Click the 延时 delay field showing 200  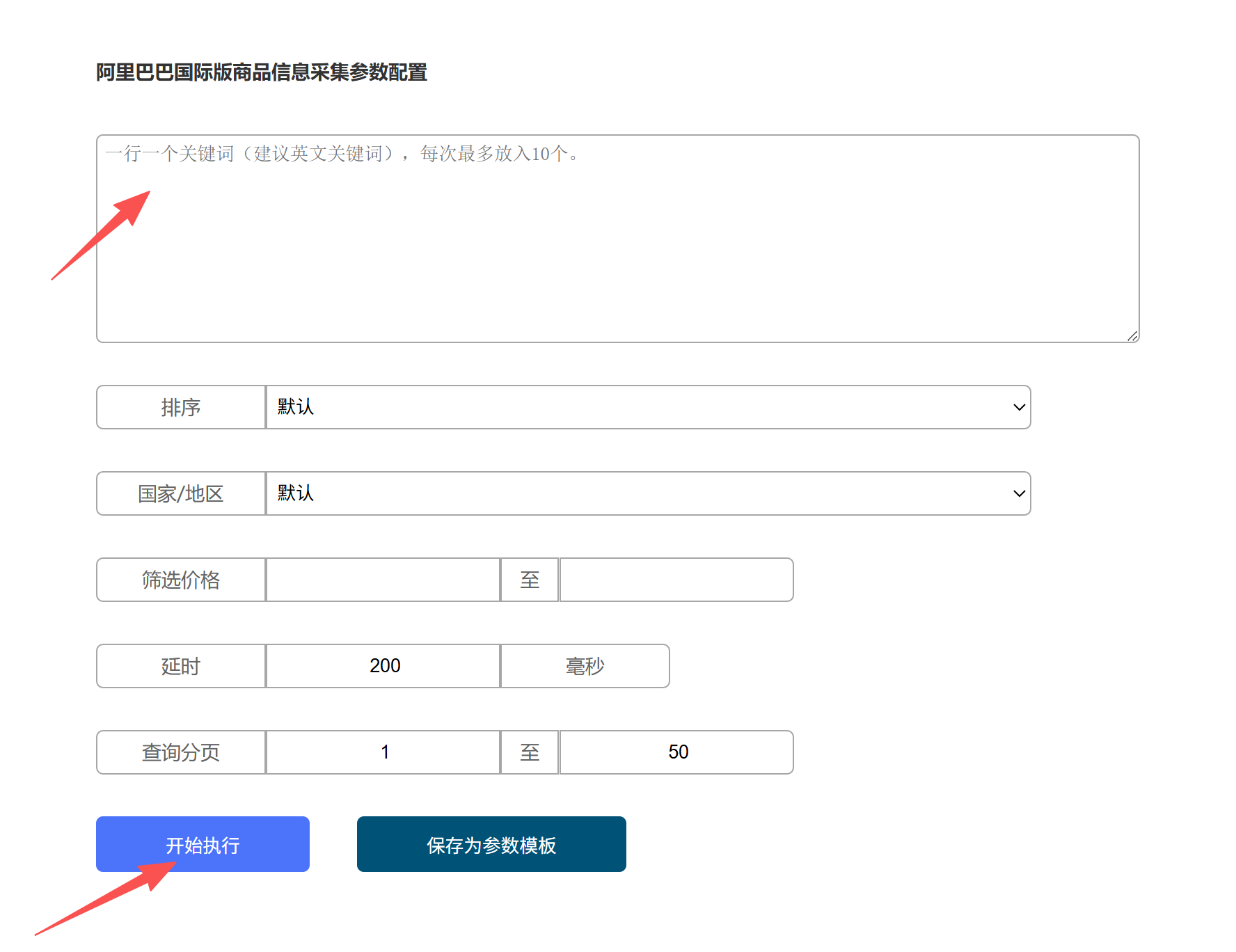383,666
